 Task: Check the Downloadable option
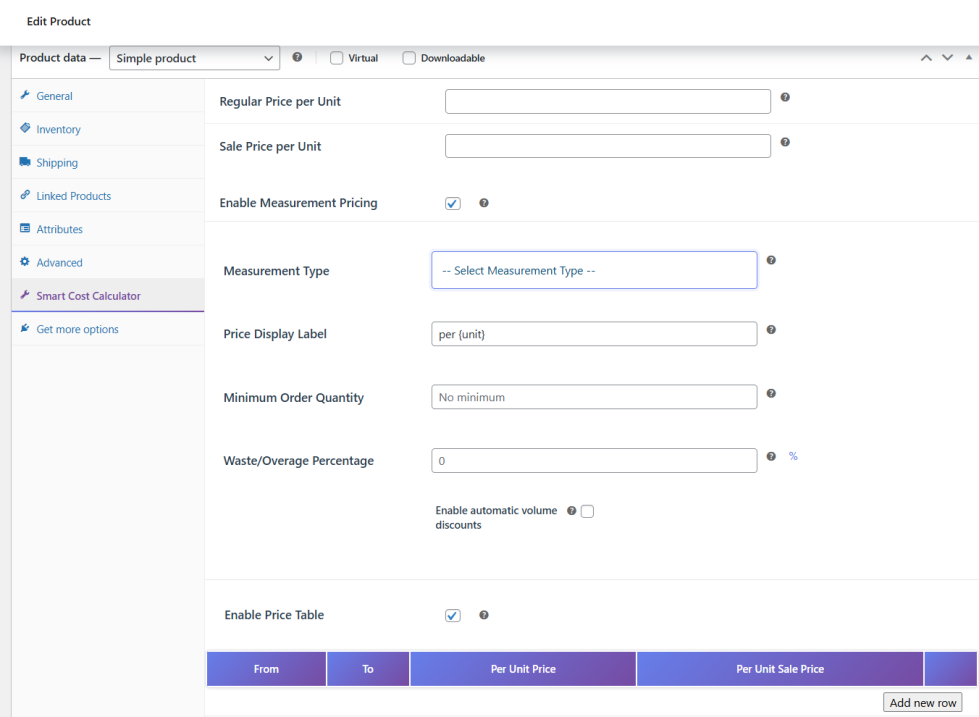(409, 58)
